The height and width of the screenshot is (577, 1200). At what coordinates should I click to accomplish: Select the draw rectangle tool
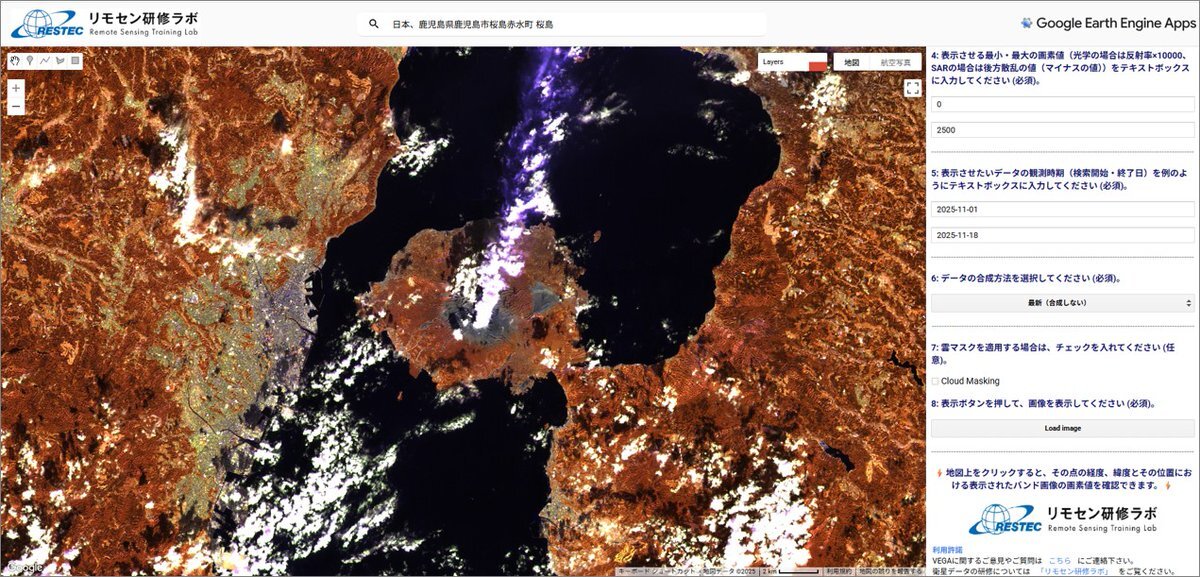(75, 61)
